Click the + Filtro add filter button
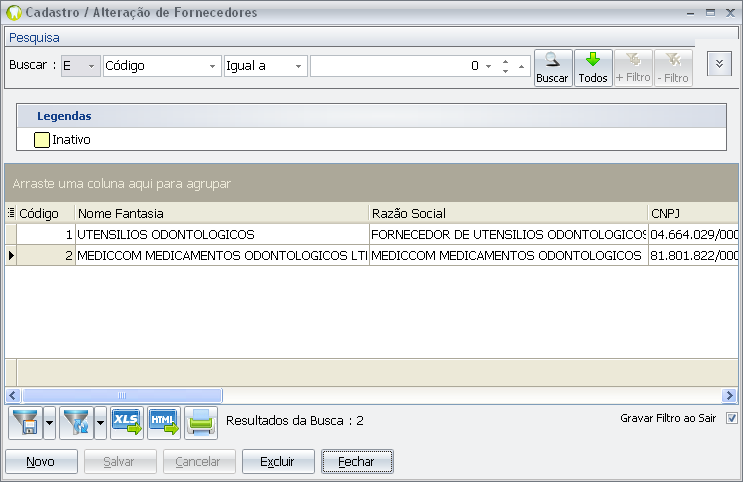Viewport: 743px width, 482px height. tap(633, 68)
